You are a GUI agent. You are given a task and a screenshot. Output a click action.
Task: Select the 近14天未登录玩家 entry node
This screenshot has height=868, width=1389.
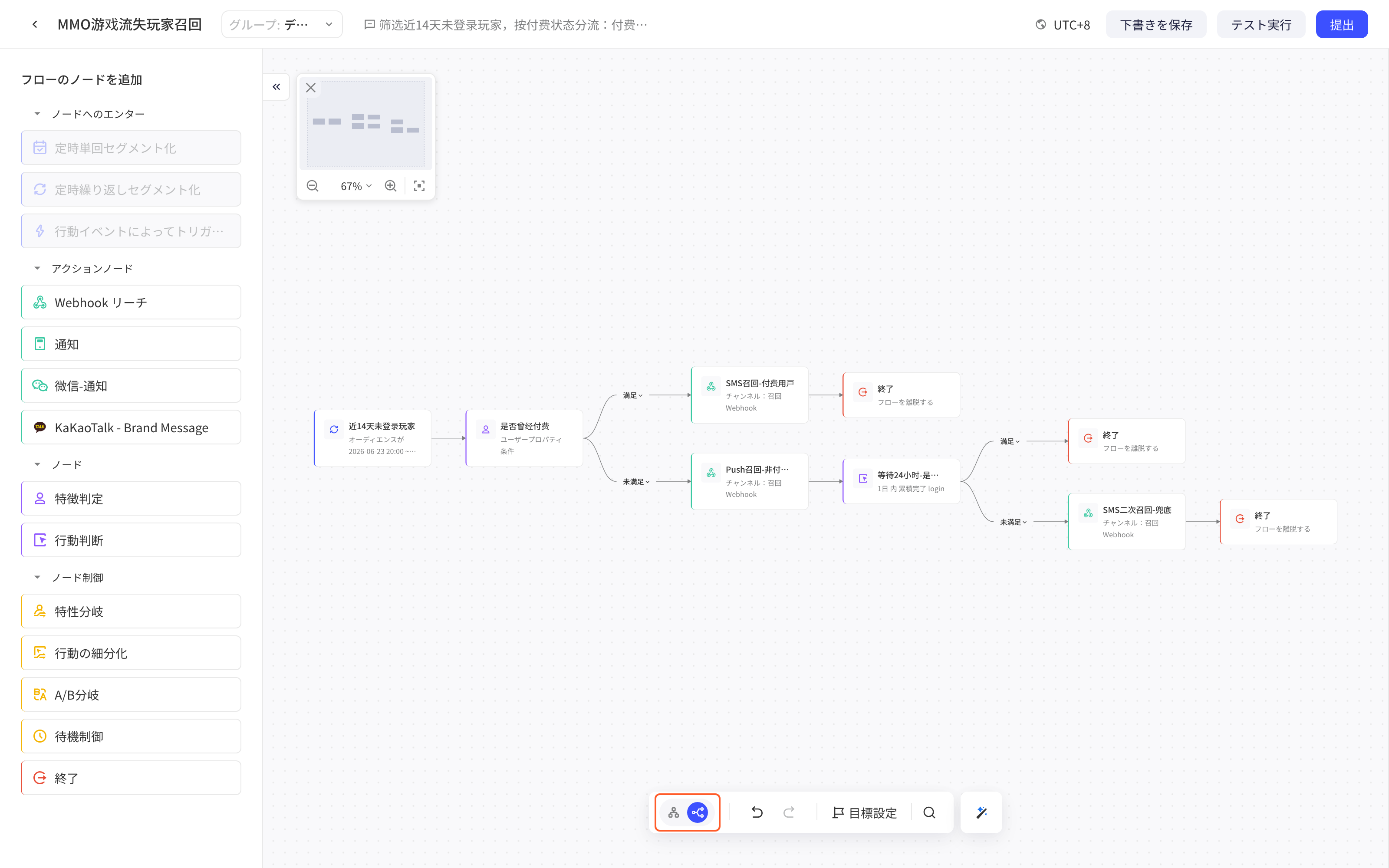(372, 438)
